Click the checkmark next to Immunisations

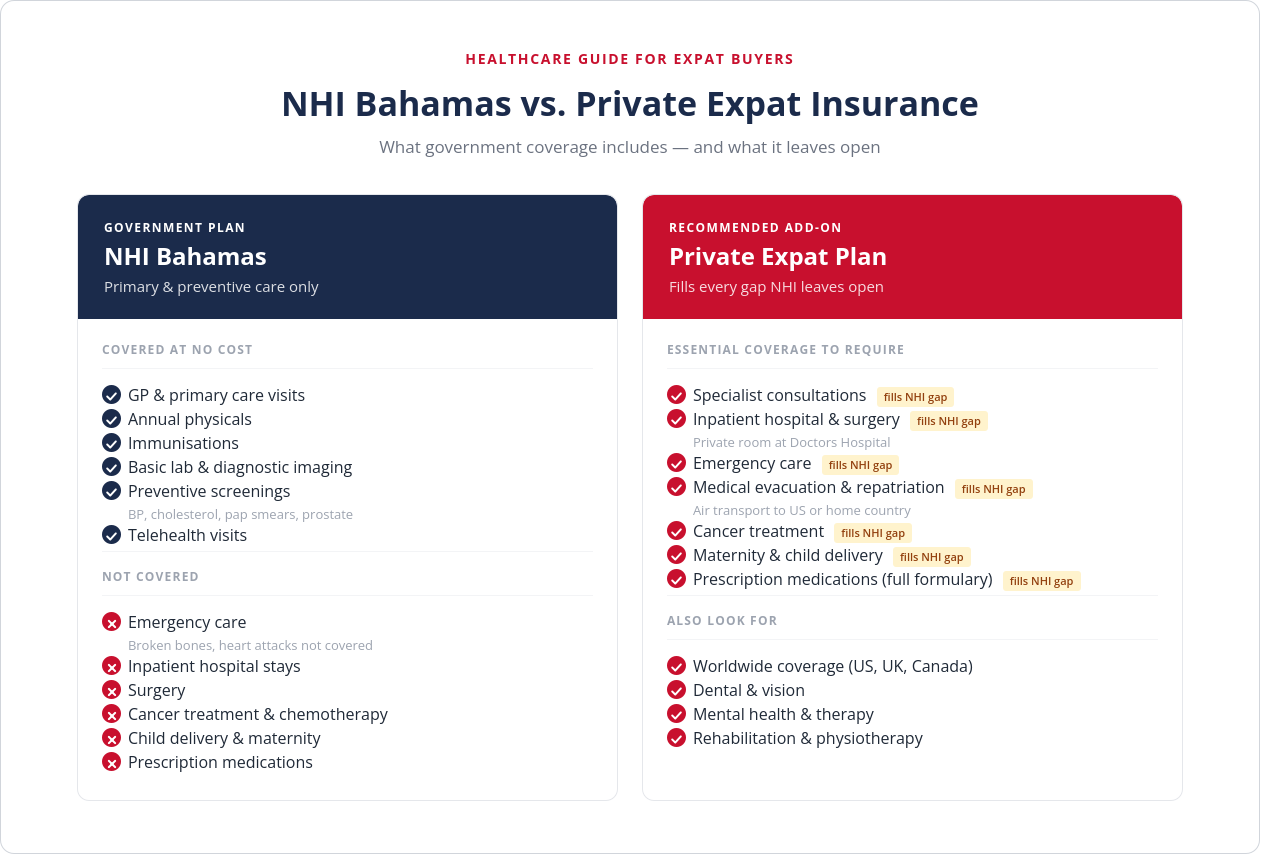(x=111, y=443)
